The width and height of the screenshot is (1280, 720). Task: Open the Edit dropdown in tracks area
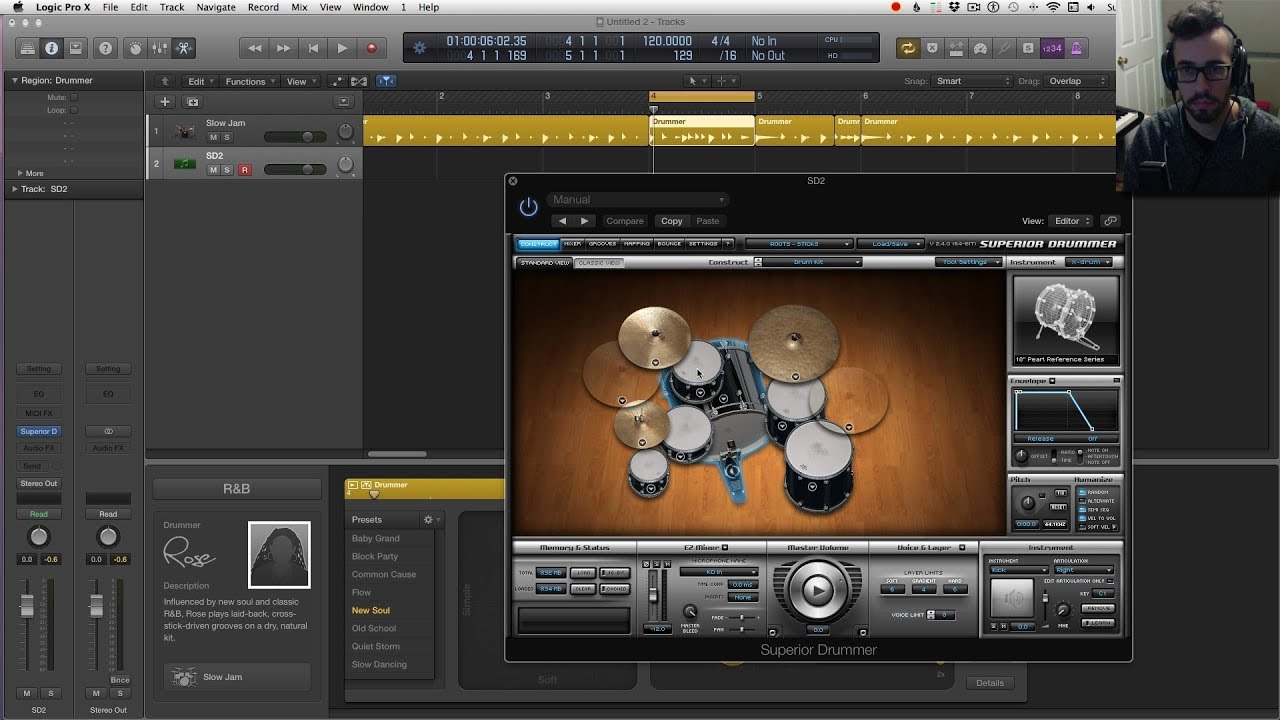pyautogui.click(x=200, y=82)
